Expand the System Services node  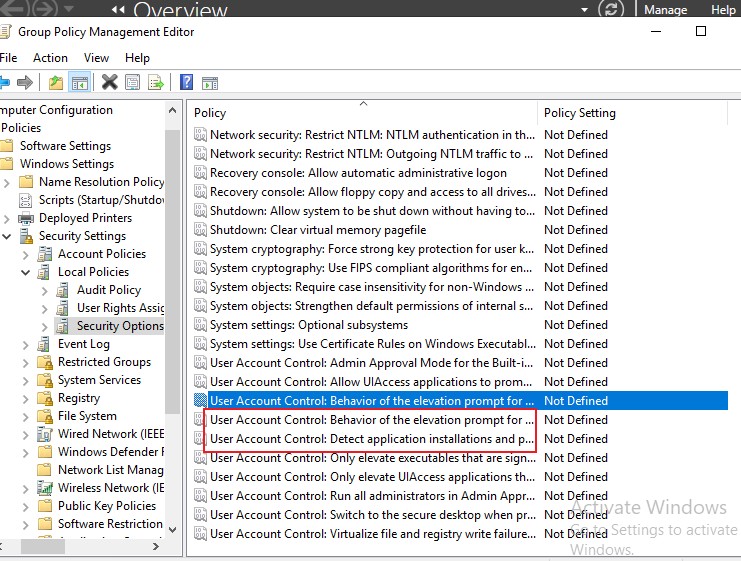pos(26,380)
